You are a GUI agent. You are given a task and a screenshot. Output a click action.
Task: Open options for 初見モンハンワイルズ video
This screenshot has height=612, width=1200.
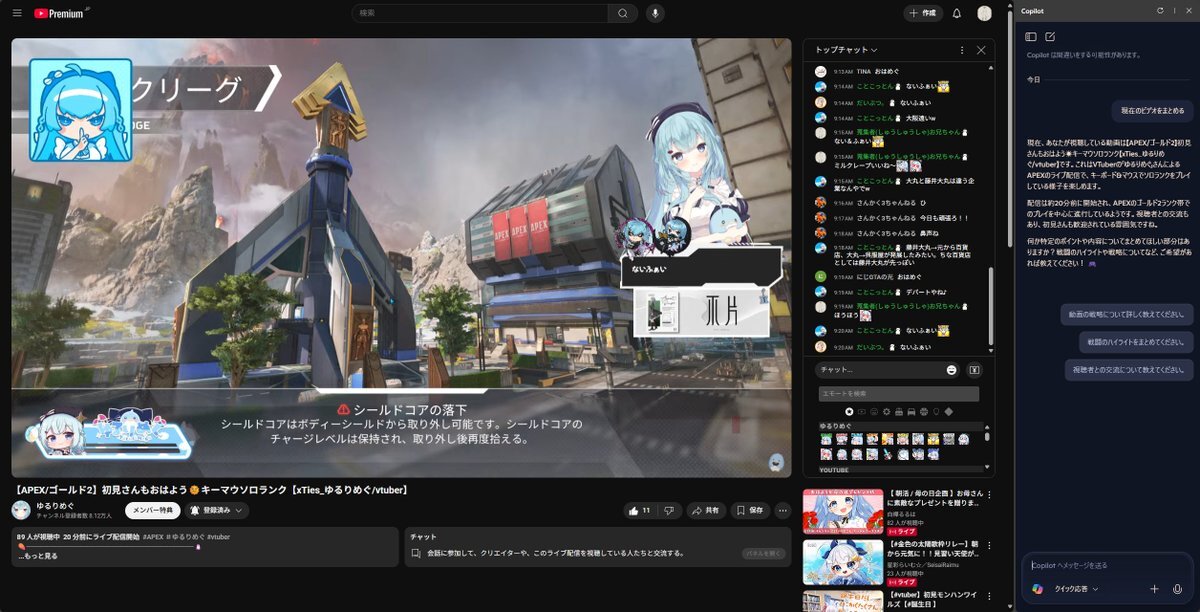[990, 597]
